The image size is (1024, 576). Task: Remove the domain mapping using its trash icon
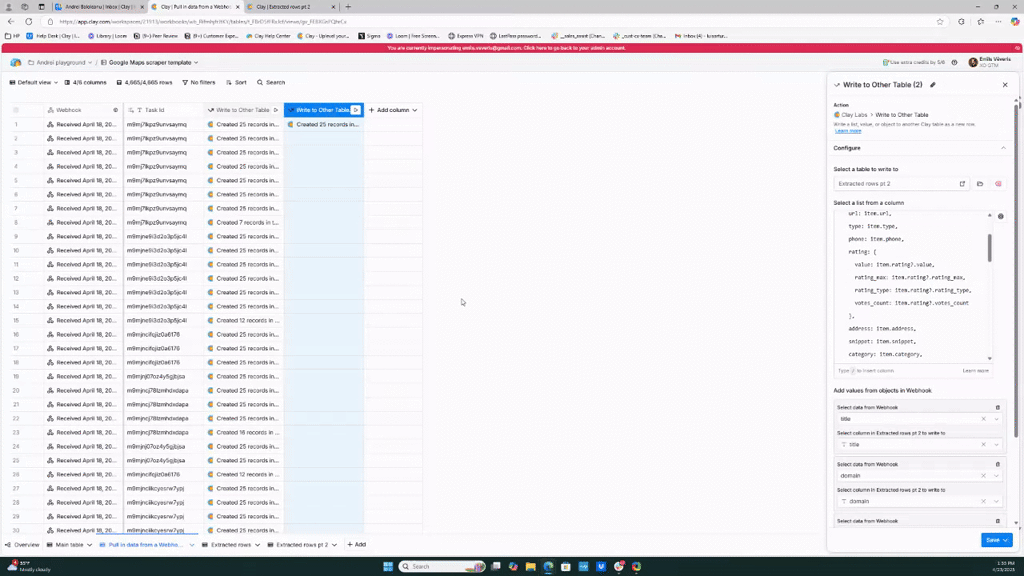click(x=997, y=465)
